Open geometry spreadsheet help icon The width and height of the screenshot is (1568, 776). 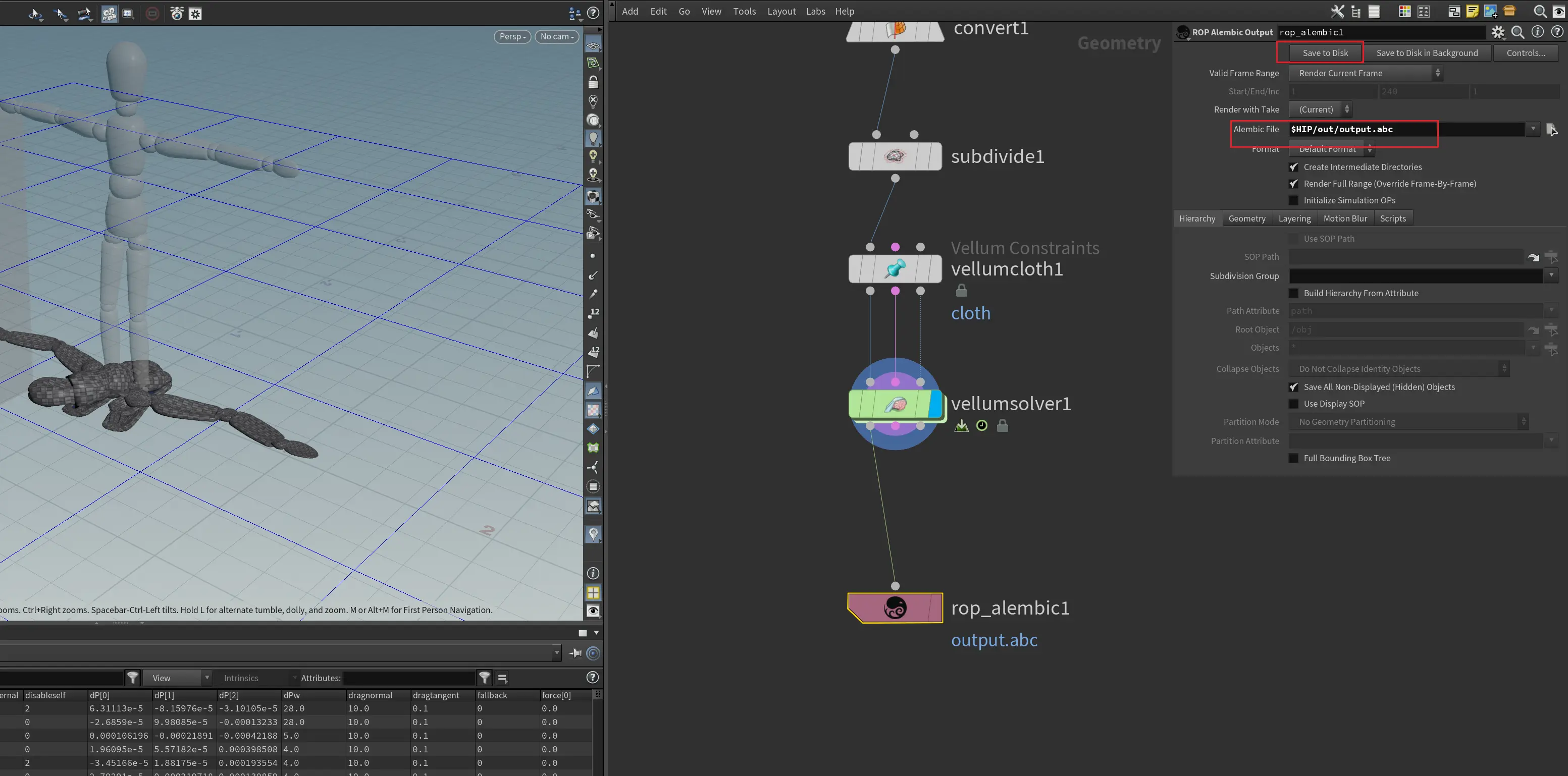(x=592, y=677)
